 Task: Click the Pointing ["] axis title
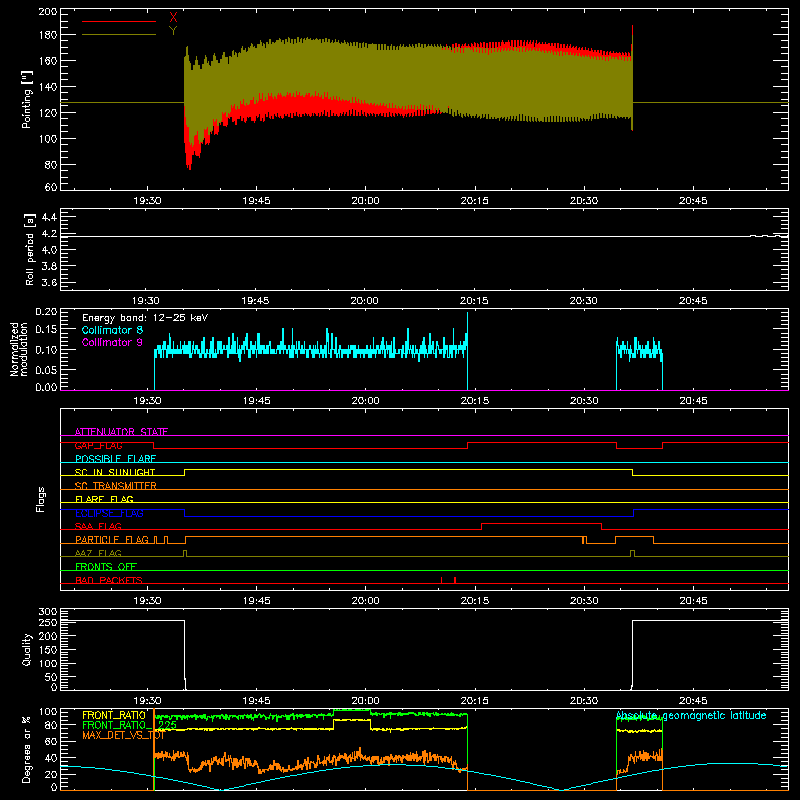(x=27, y=99)
